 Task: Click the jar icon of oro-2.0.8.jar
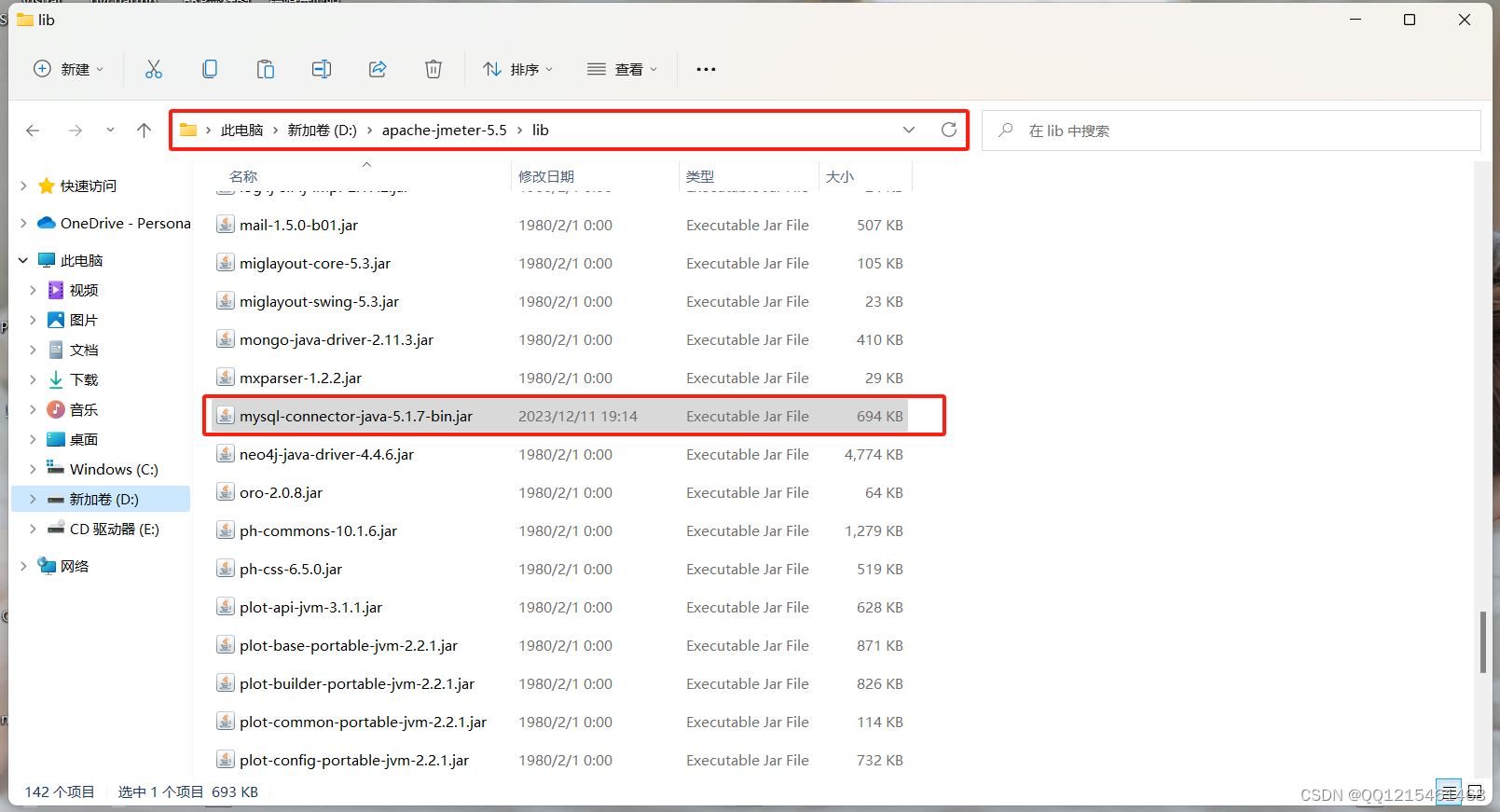click(x=226, y=492)
